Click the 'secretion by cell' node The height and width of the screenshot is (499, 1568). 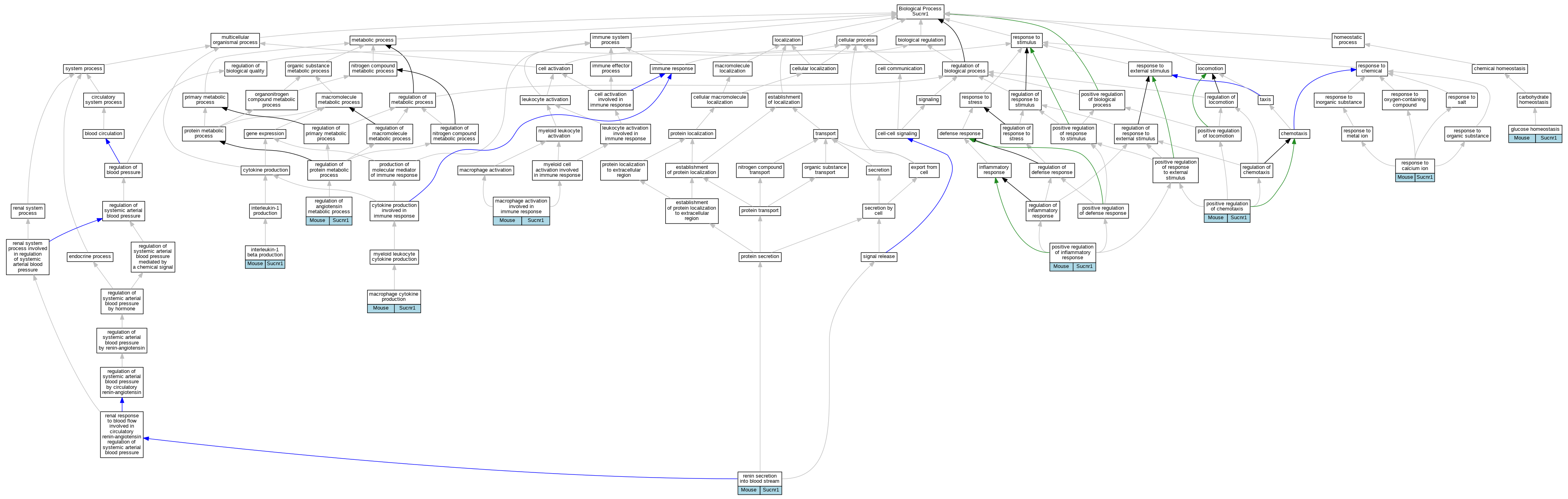pyautogui.click(x=879, y=210)
